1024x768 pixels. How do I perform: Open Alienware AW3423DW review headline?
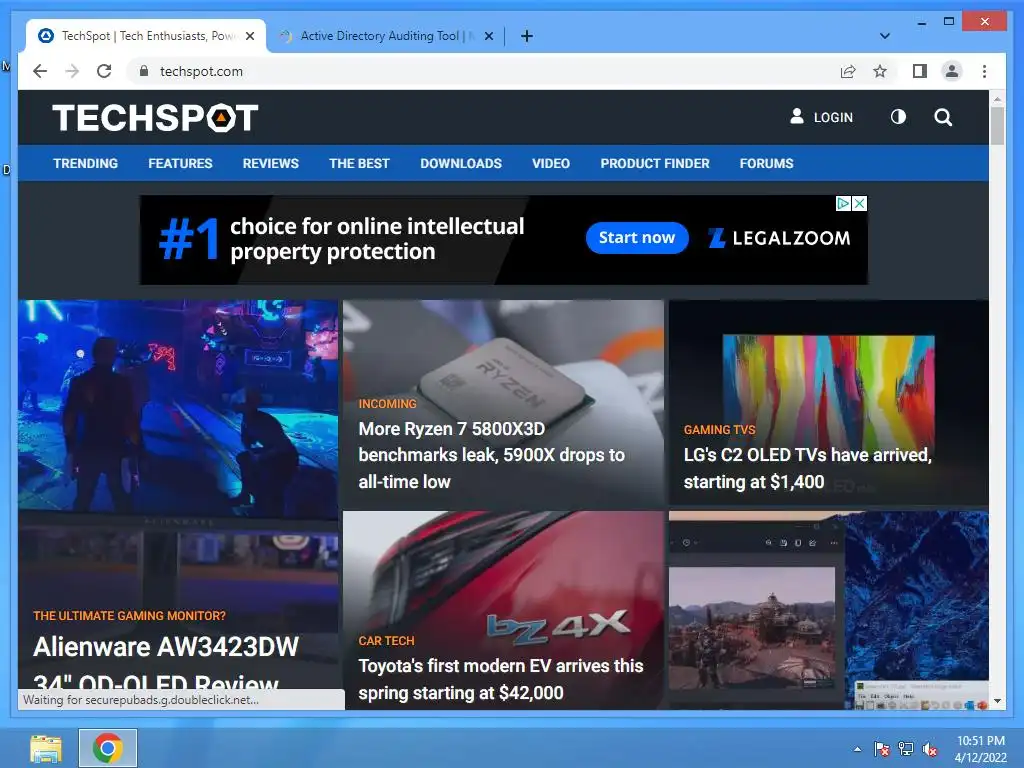click(x=166, y=665)
